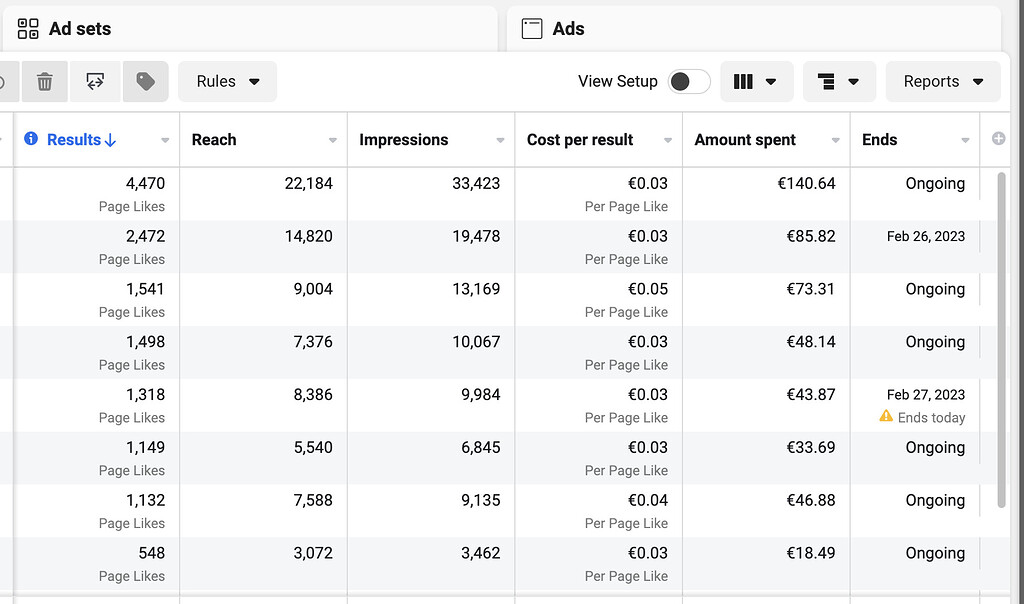This screenshot has width=1024, height=604.
Task: Select the 8,386 reach value
Action: pyautogui.click(x=313, y=395)
